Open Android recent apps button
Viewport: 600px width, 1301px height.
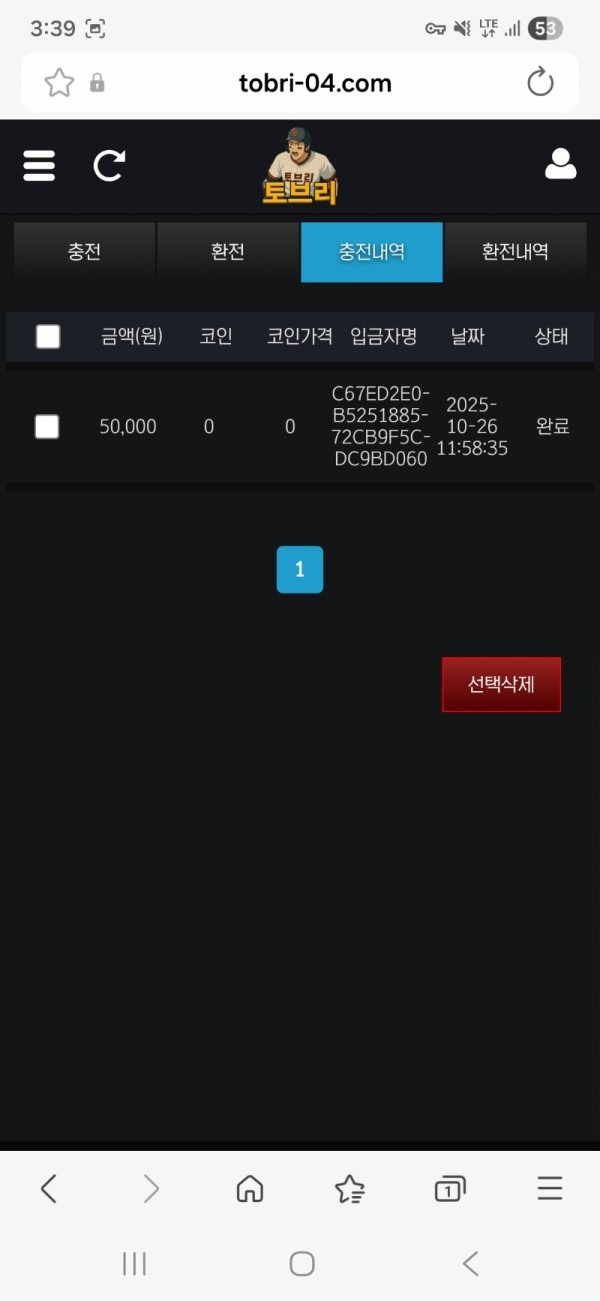click(x=134, y=1263)
